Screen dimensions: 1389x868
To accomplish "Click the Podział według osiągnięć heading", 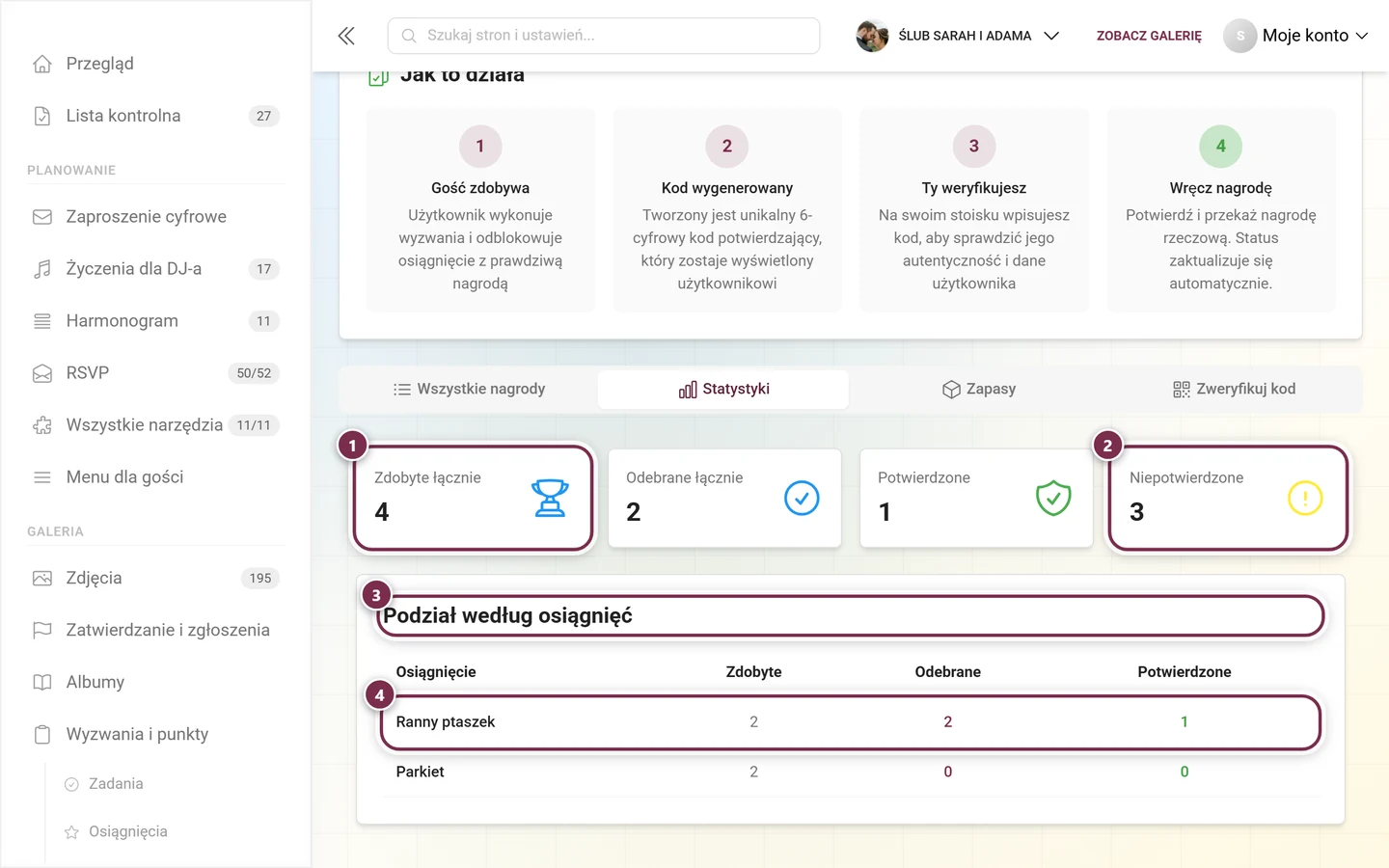I will click(508, 616).
